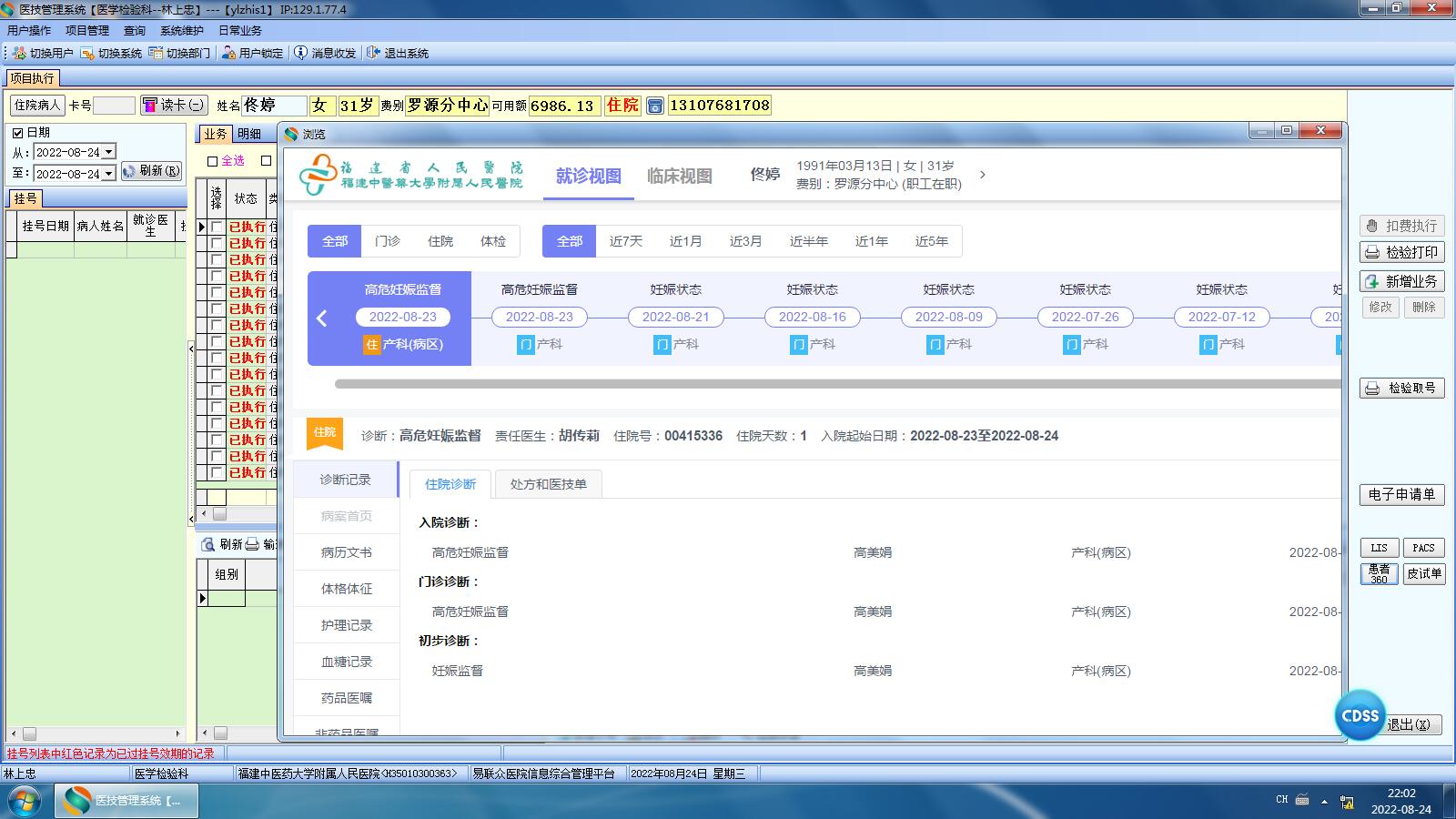The image size is (1456, 819).
Task: Click the 退出(X) button
Action: click(1409, 724)
